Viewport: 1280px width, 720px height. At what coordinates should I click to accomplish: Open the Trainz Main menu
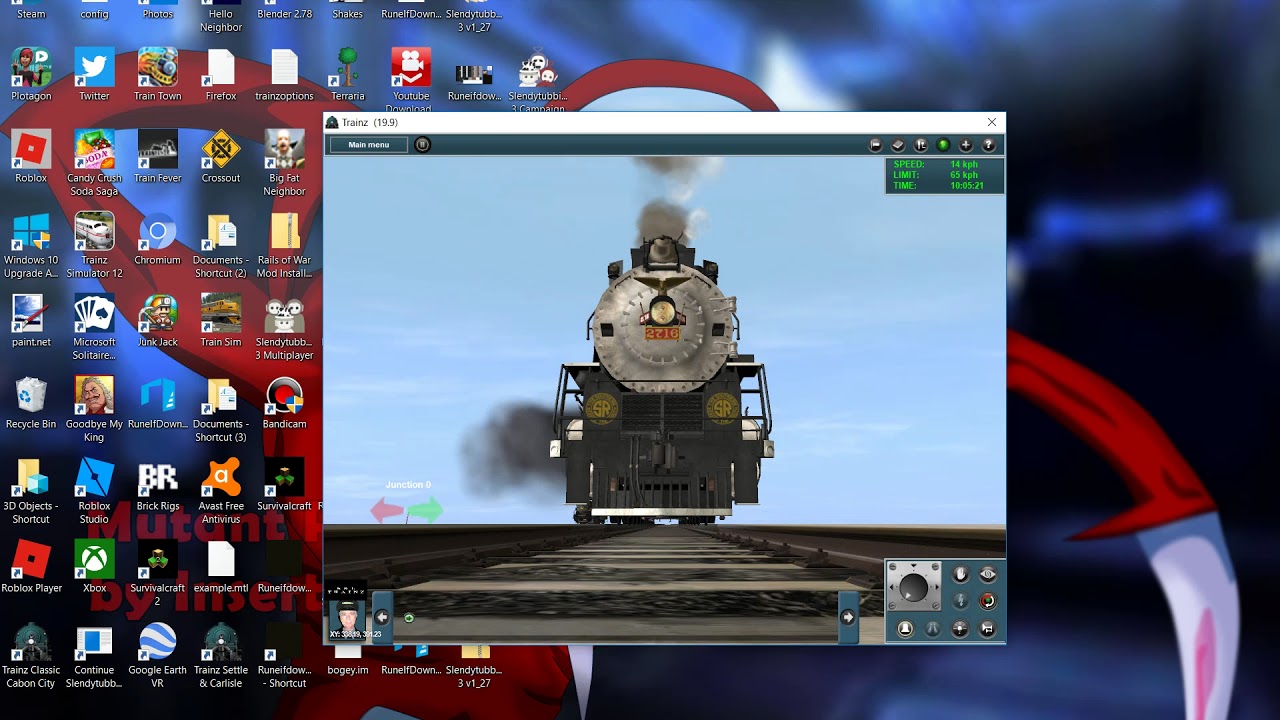pos(368,145)
